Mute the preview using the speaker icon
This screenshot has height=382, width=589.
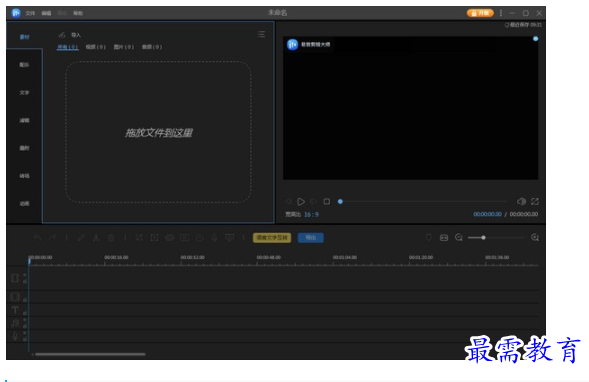click(521, 202)
